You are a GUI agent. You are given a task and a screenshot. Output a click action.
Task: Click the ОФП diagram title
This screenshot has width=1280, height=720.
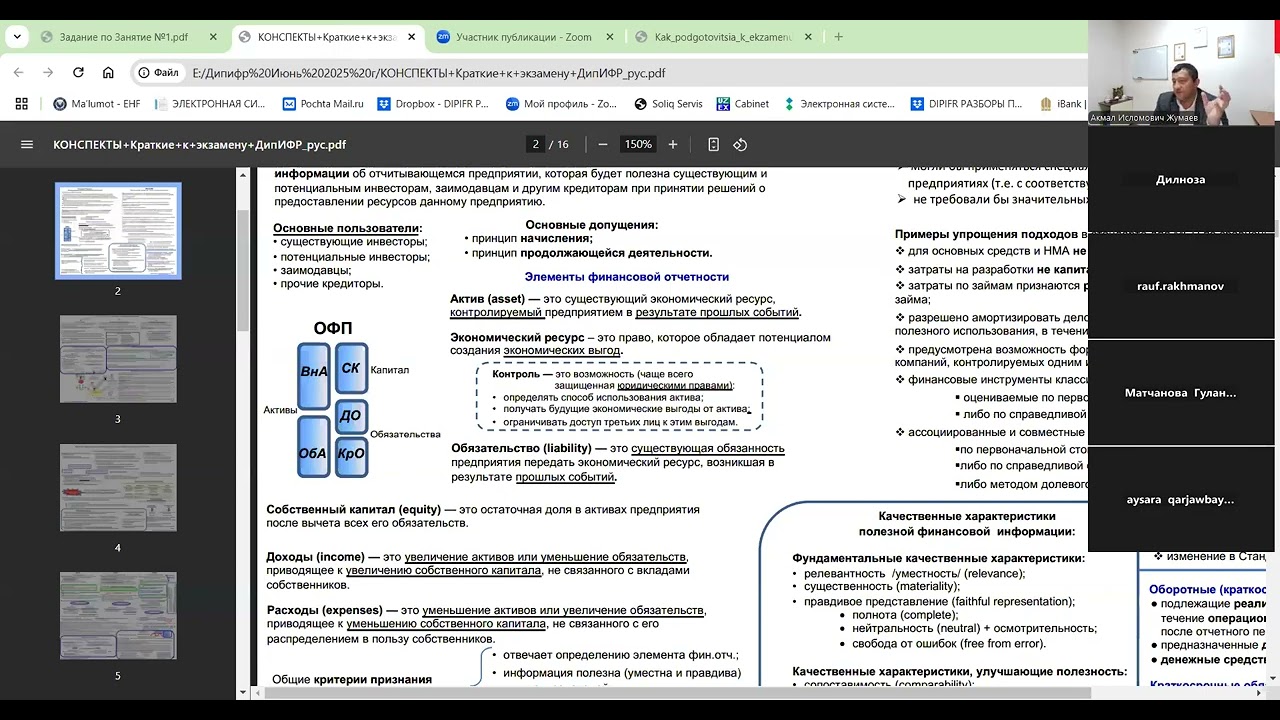pos(333,328)
